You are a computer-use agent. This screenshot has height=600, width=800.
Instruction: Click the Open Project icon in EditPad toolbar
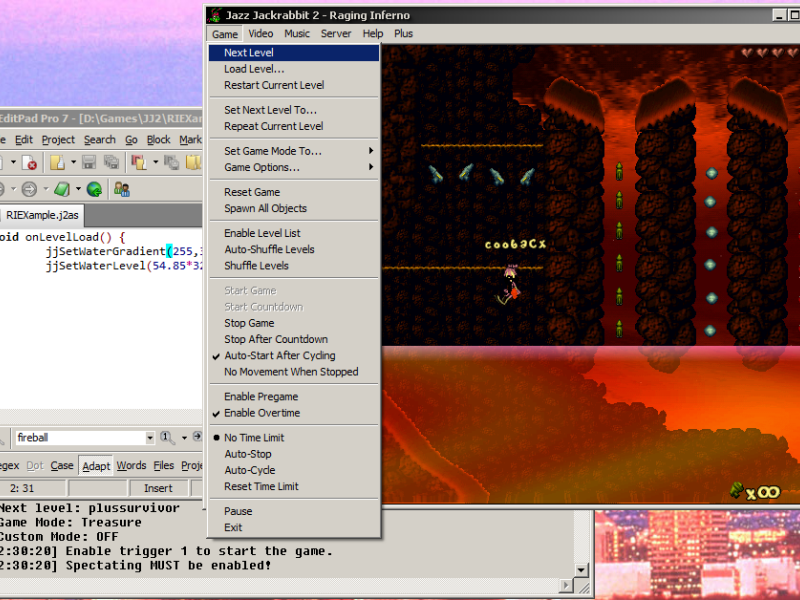[139, 163]
